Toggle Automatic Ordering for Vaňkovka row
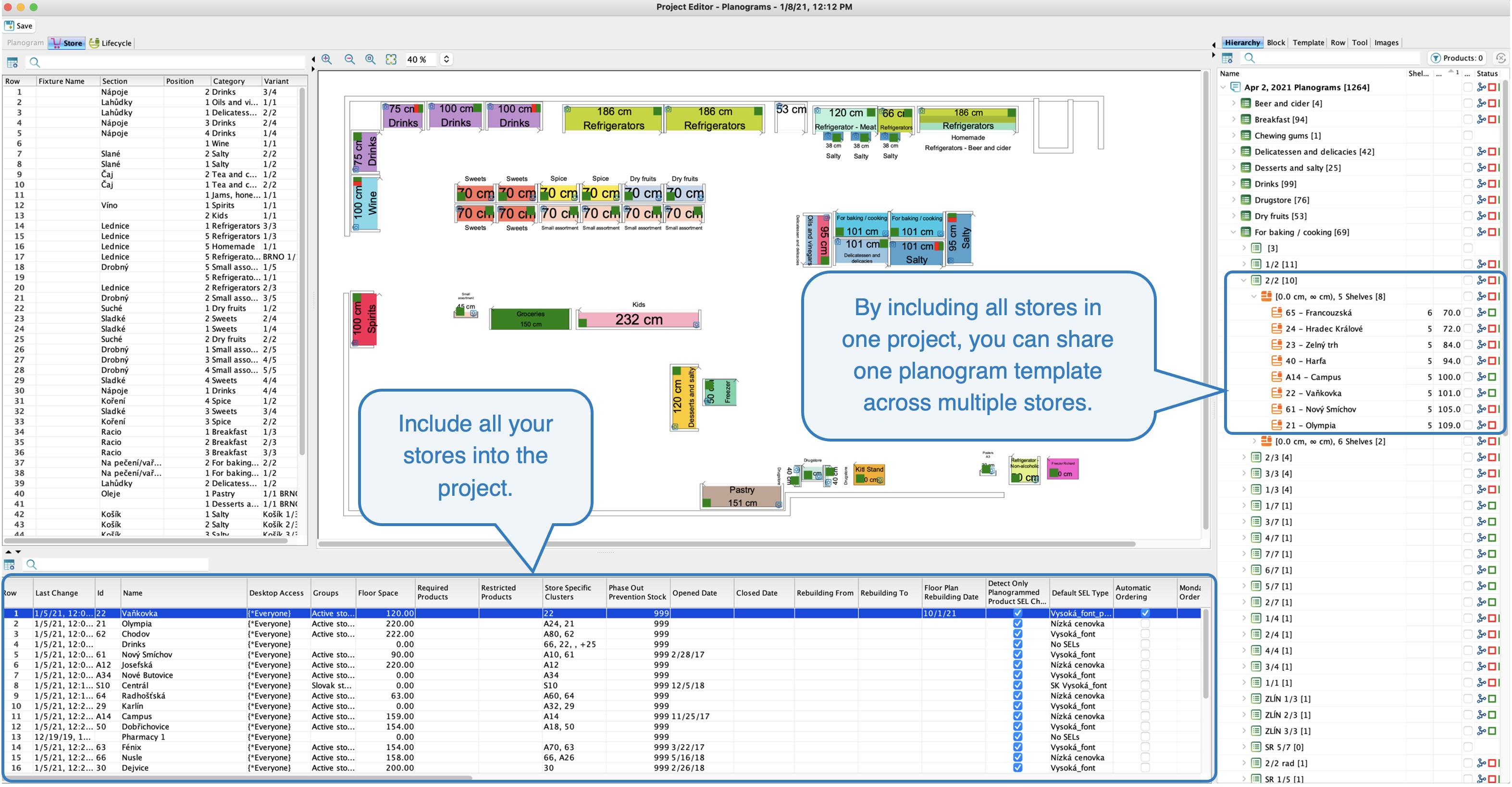 pos(1144,613)
